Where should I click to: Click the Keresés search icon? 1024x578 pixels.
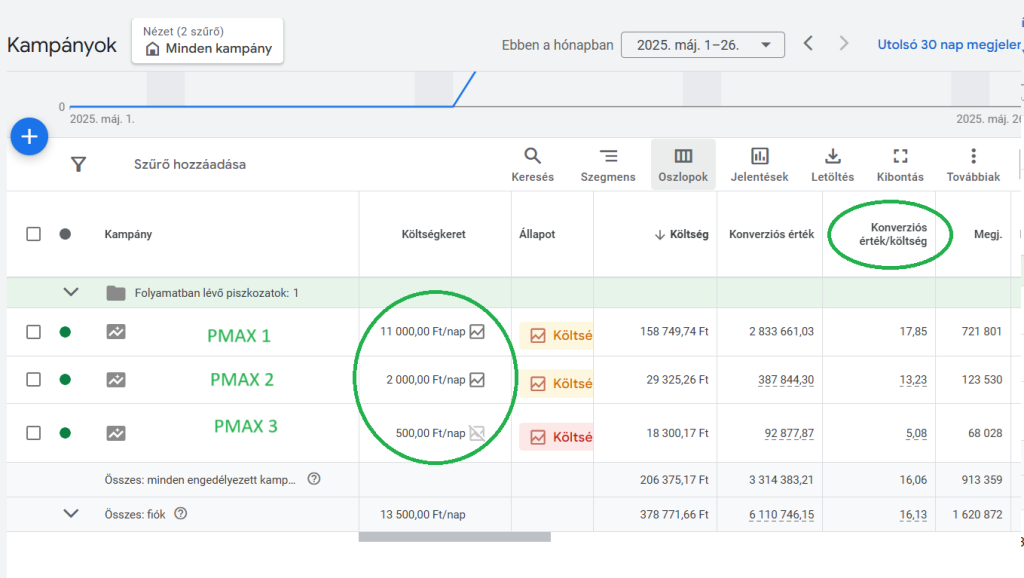[532, 165]
